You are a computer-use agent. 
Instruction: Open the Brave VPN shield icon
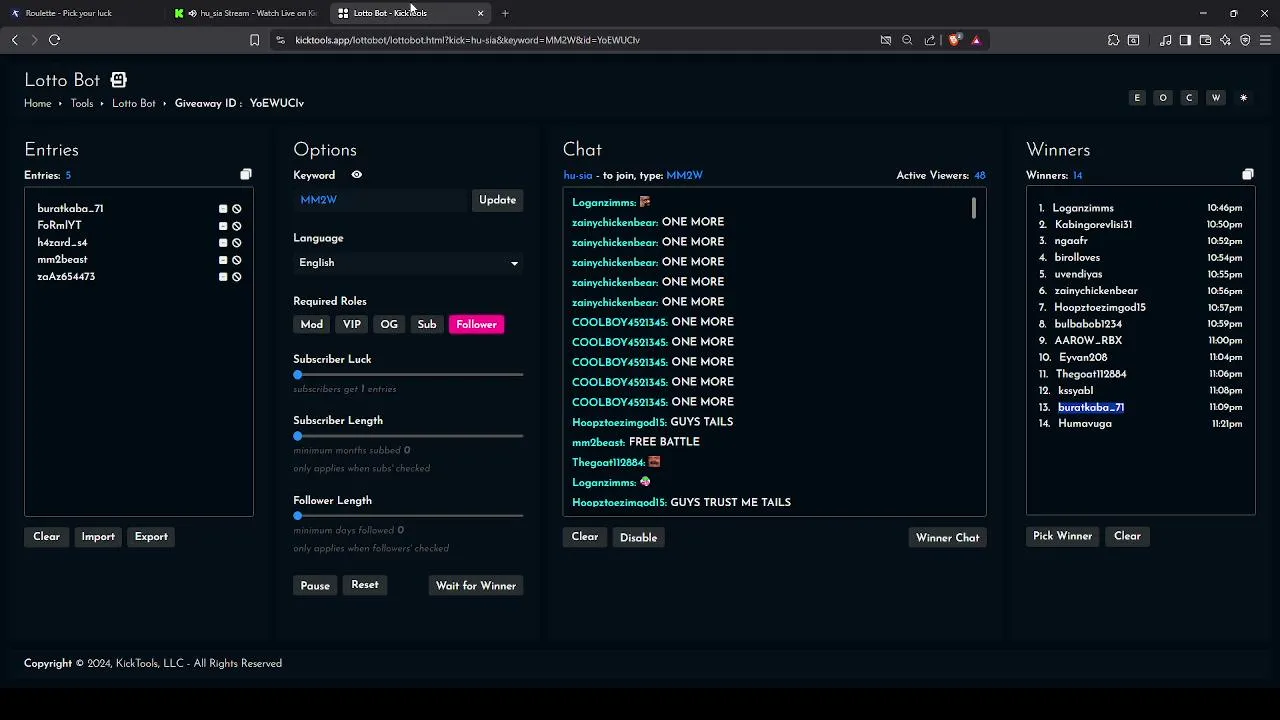pyautogui.click(x=1245, y=40)
